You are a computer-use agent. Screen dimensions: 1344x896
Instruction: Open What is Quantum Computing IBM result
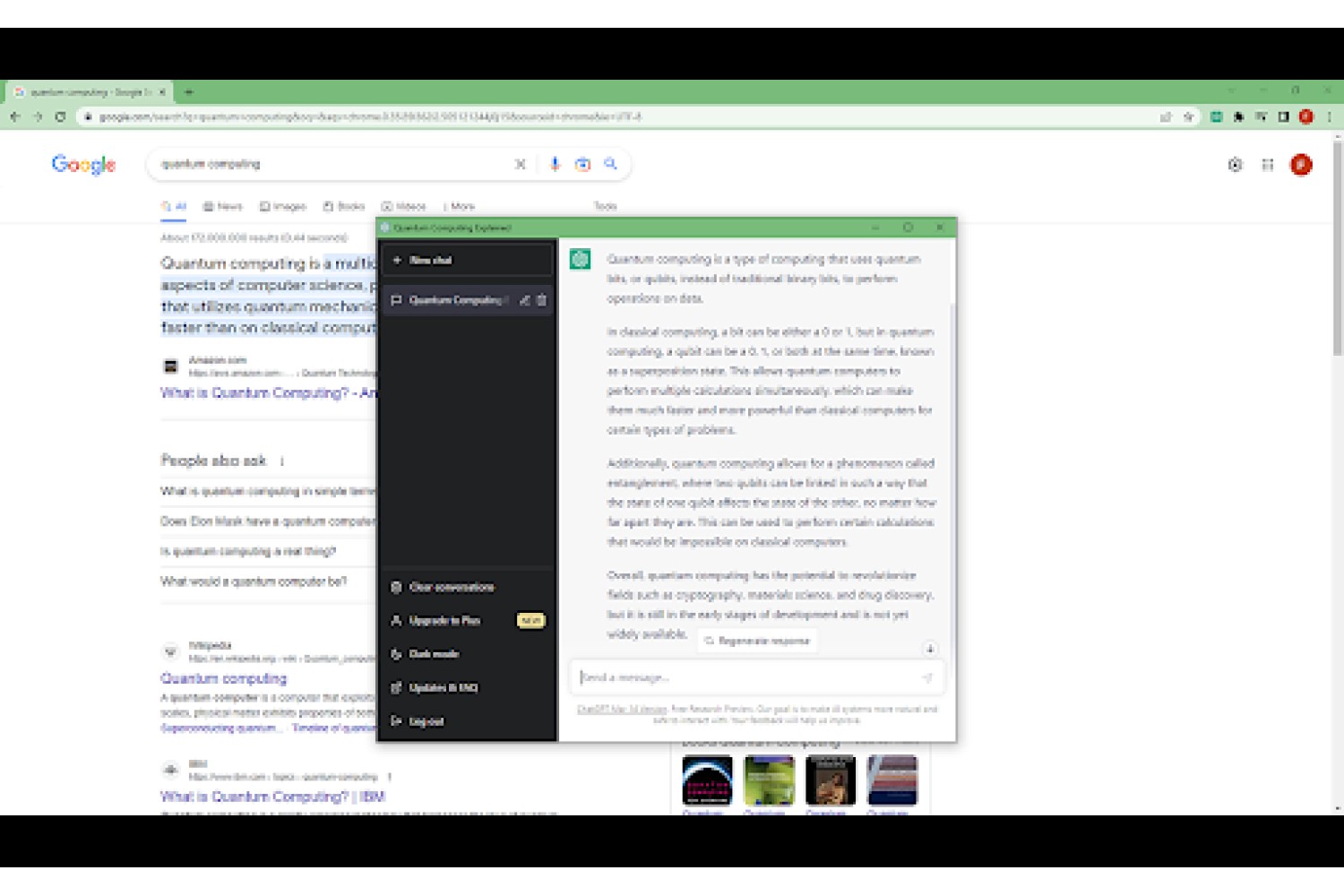click(x=272, y=797)
